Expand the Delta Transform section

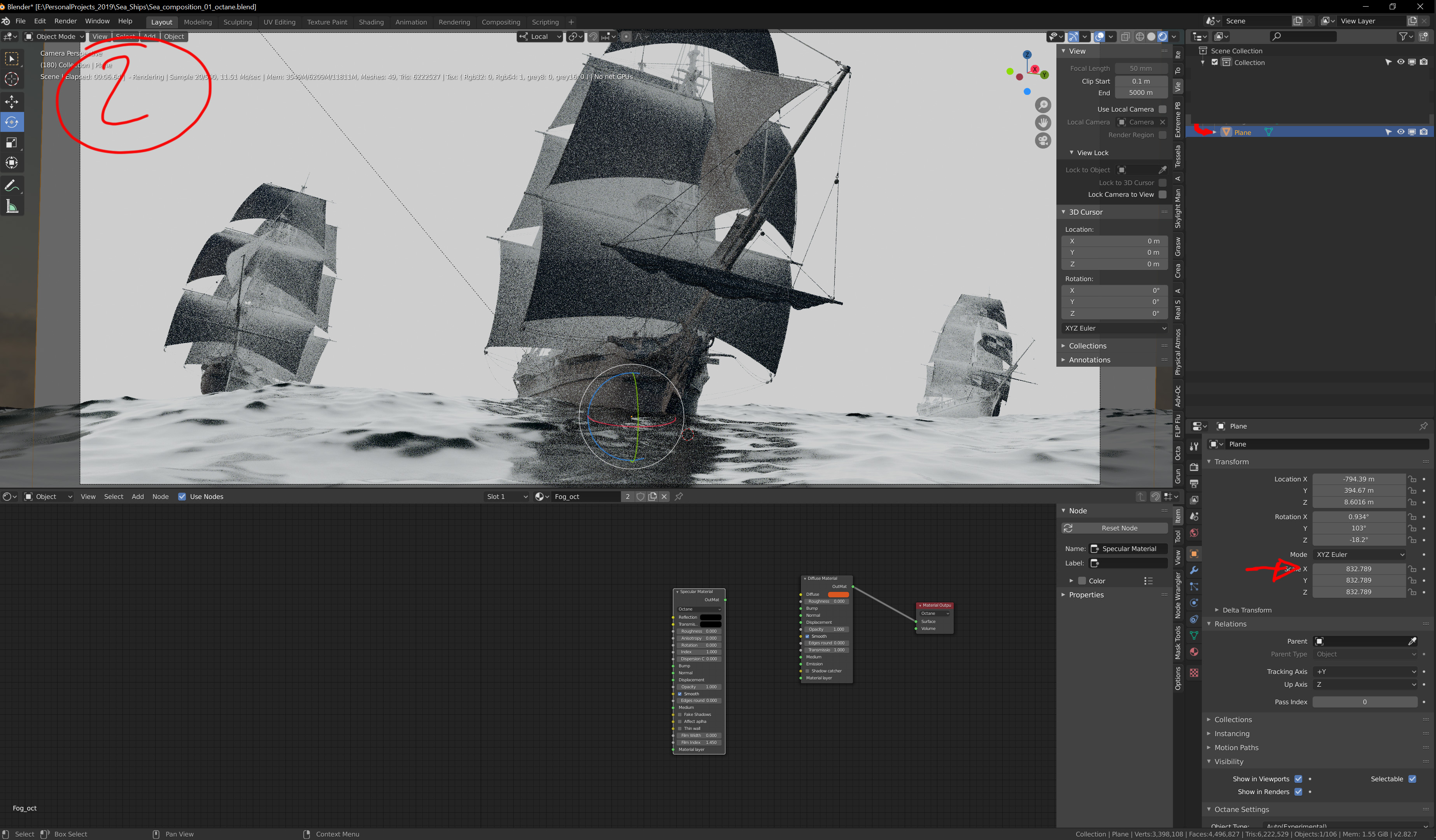coord(1246,610)
